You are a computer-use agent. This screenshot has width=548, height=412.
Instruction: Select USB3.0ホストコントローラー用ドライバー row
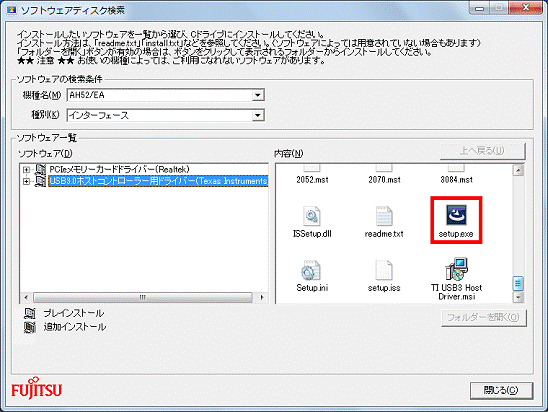coord(158,181)
